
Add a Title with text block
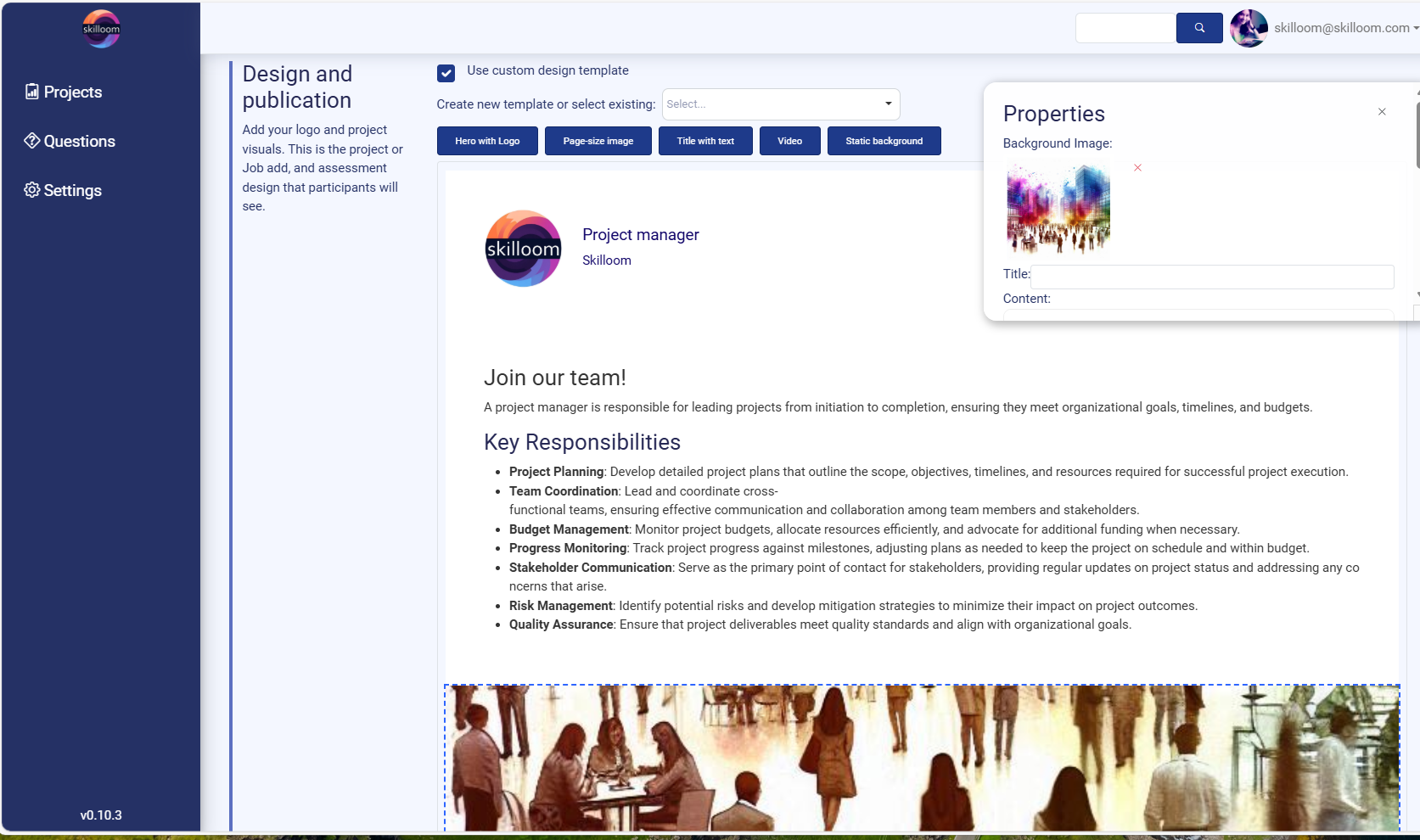(x=705, y=141)
